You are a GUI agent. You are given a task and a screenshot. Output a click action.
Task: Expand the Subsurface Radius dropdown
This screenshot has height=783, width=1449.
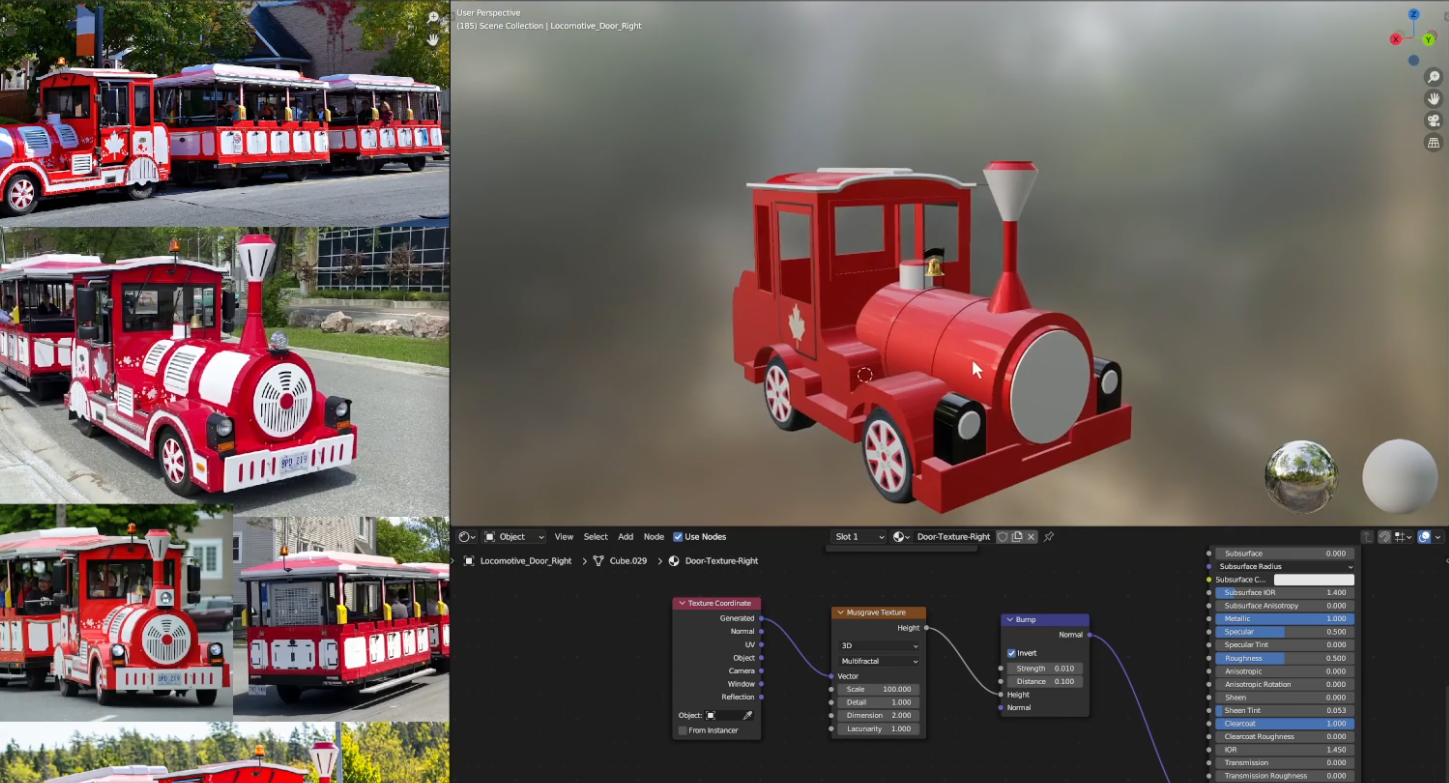point(1285,567)
